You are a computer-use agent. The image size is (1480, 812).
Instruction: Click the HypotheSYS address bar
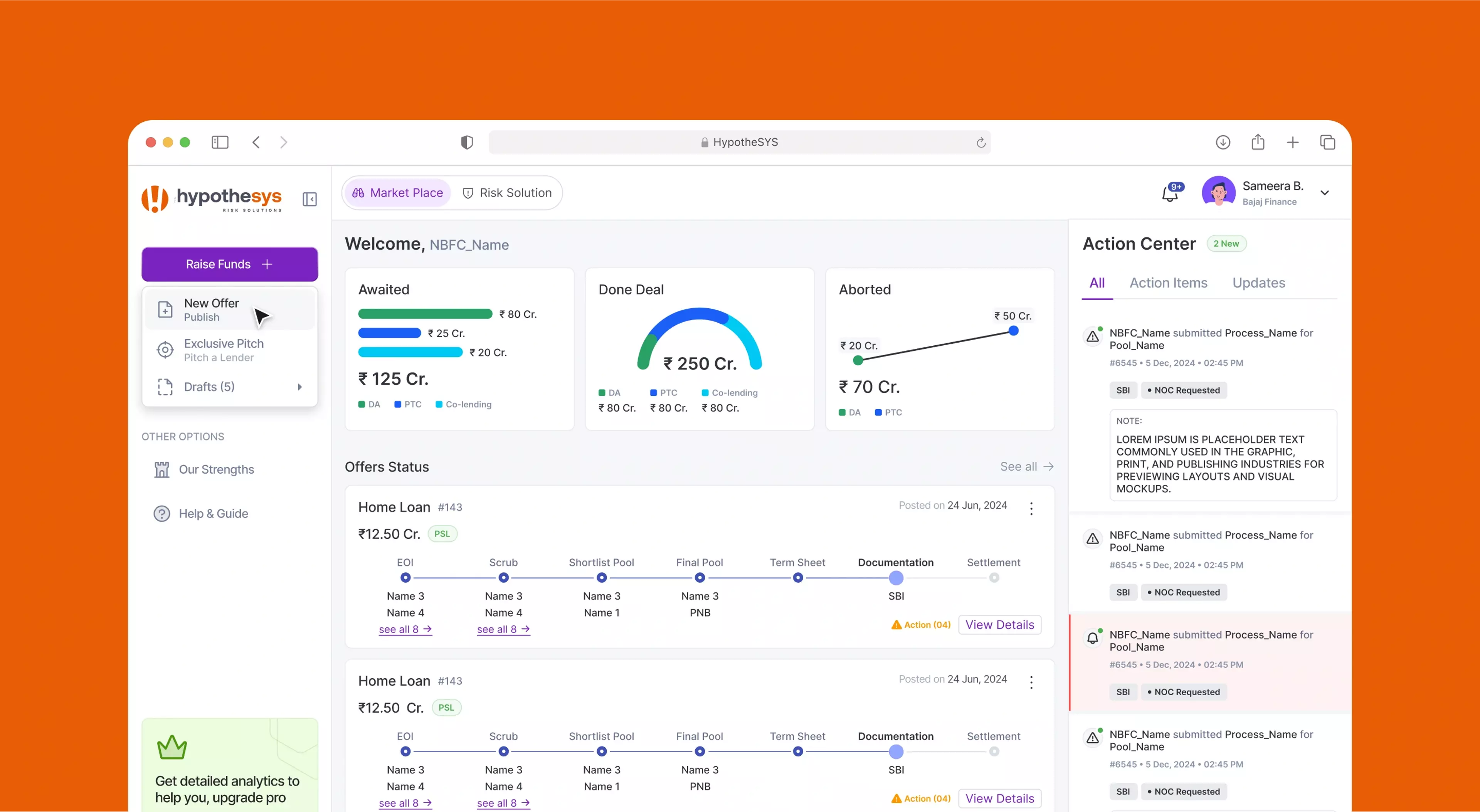(740, 142)
